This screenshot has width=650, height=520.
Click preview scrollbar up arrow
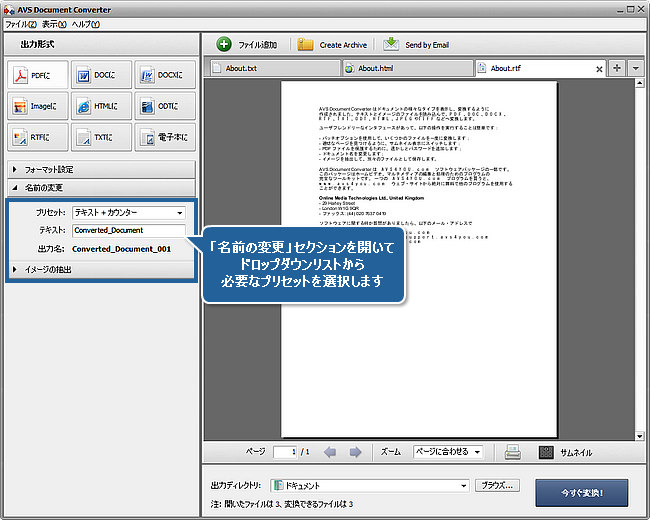640,83
